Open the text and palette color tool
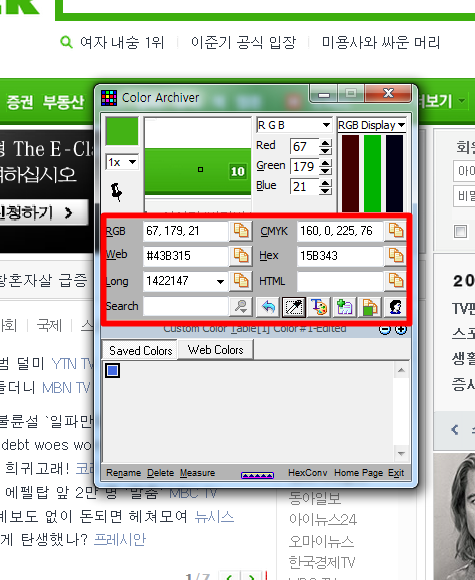 point(319,307)
